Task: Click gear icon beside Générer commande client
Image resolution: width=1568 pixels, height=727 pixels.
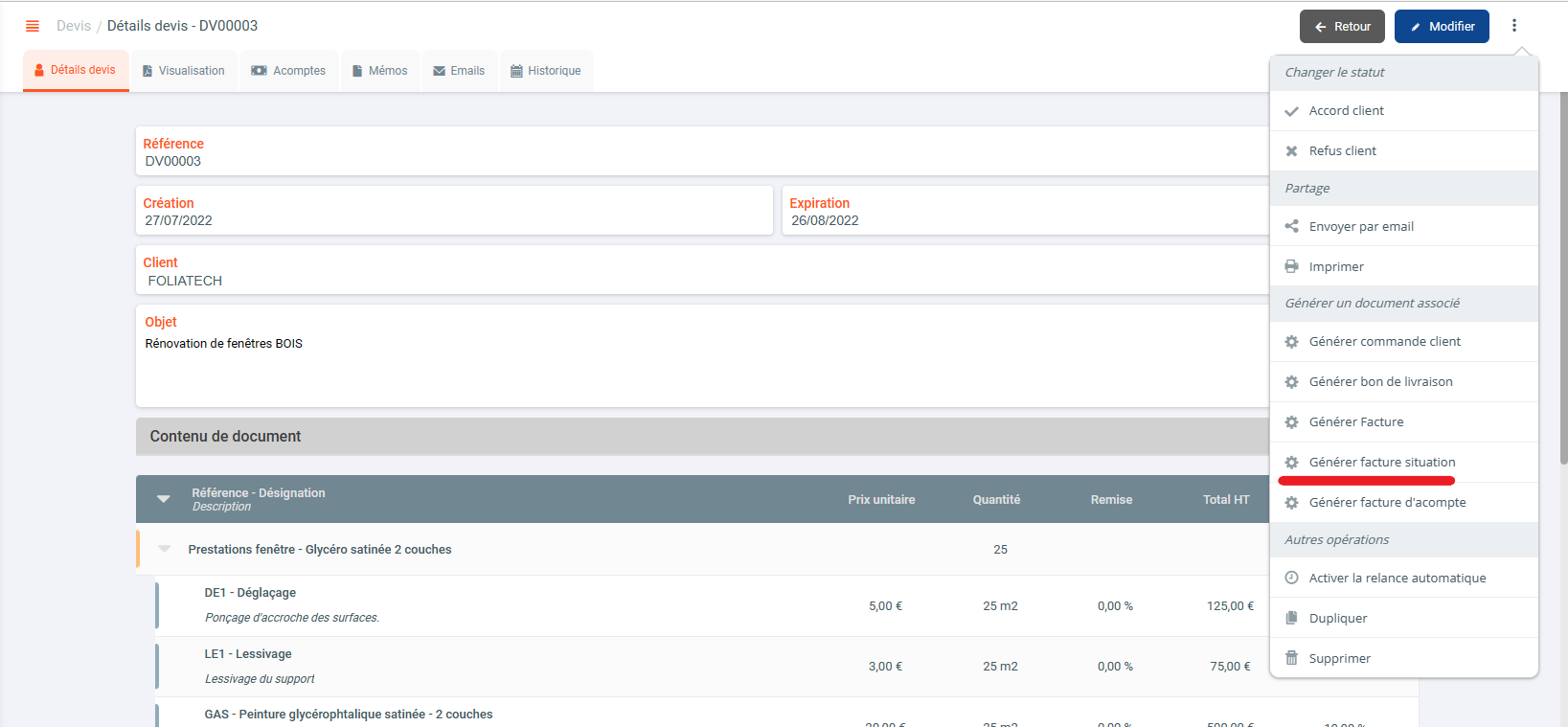Action: click(1291, 342)
